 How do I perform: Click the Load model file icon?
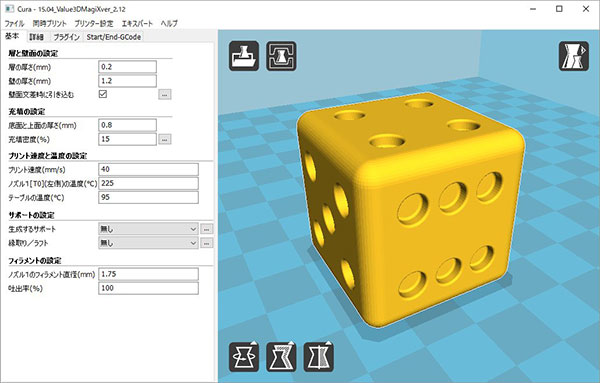(x=244, y=56)
